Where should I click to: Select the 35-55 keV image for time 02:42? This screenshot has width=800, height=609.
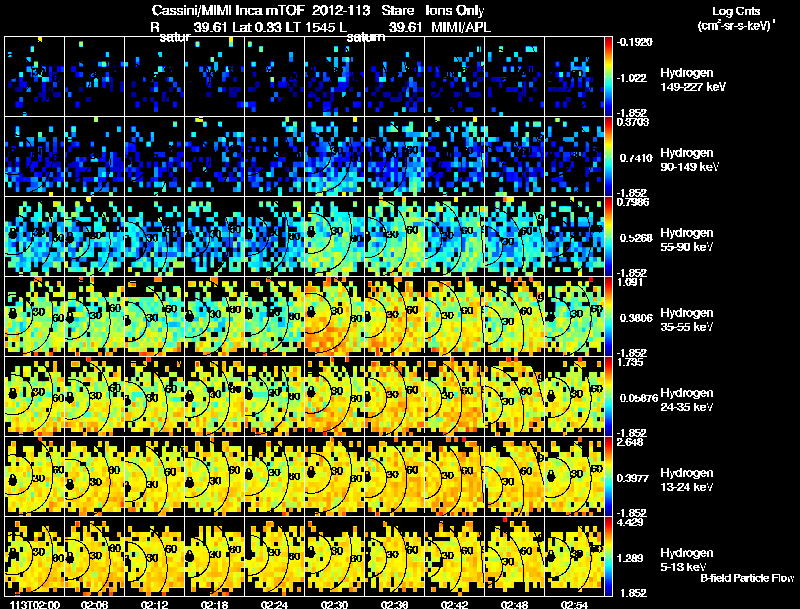click(x=454, y=317)
